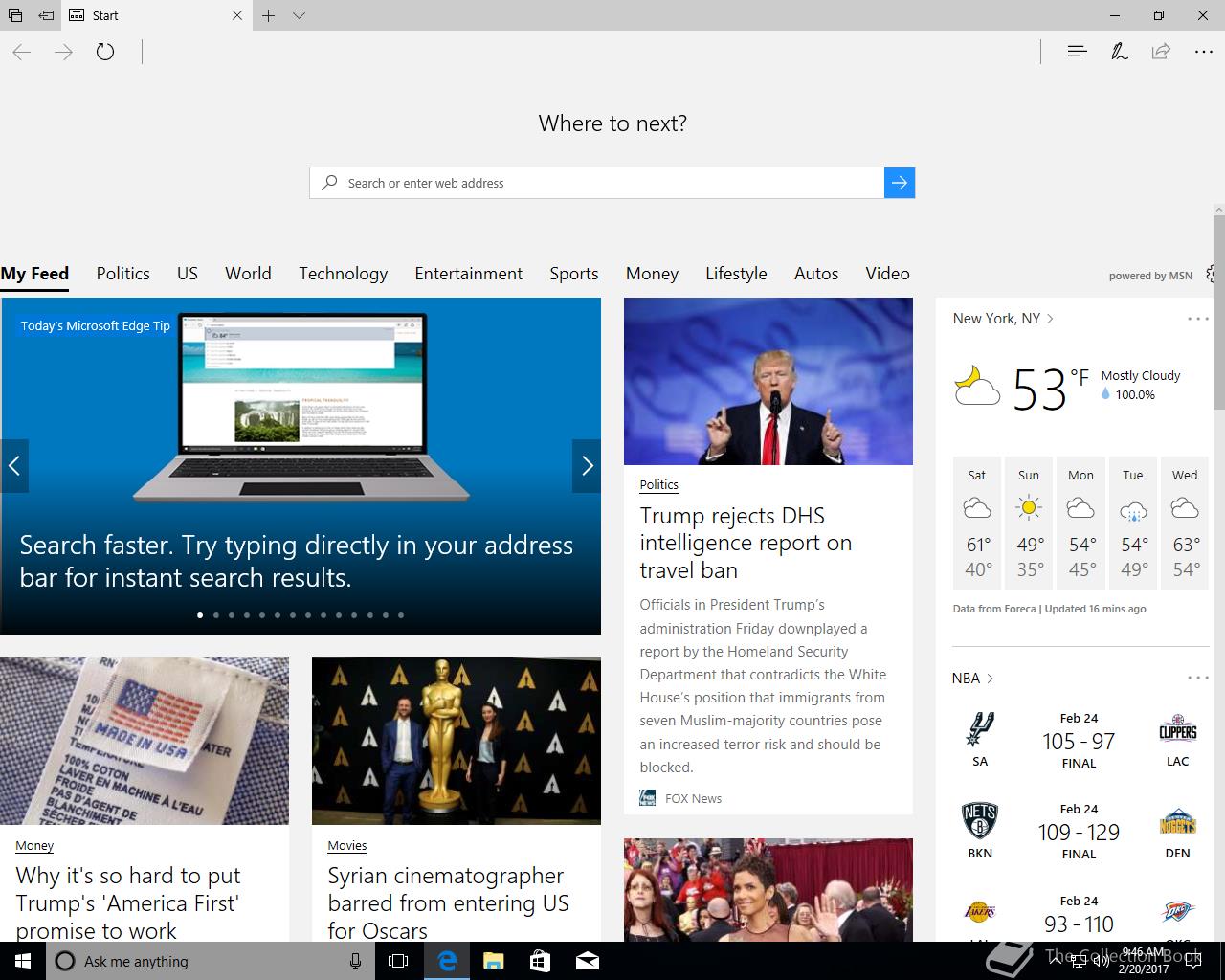Share this page icon

click(1161, 51)
